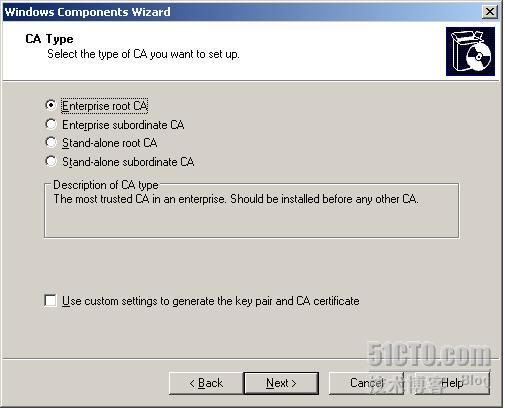This screenshot has width=505, height=408.
Task: Proceed with the Next button
Action: 281,383
